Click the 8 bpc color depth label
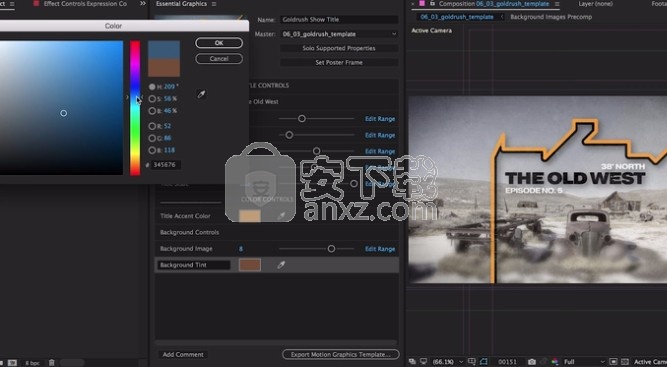Image resolution: width=667 pixels, height=367 pixels. click(x=32, y=363)
